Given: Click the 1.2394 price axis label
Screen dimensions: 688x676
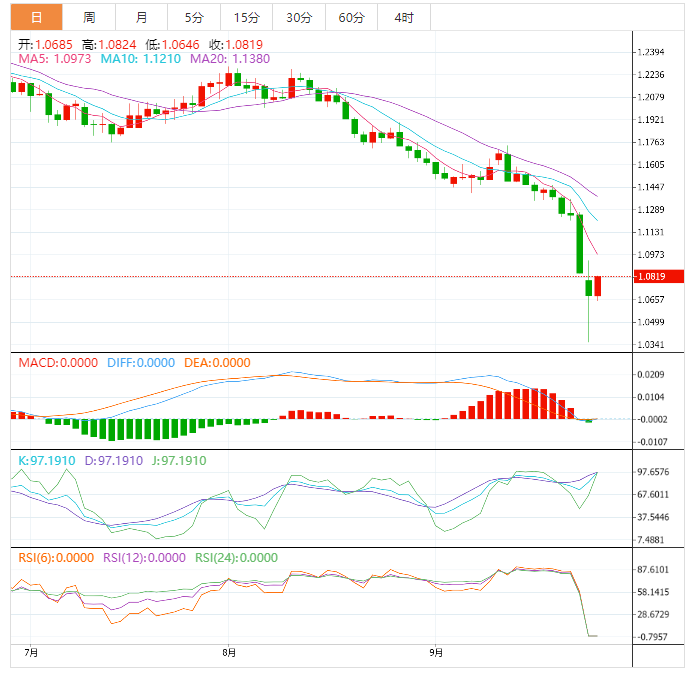Looking at the screenshot, I should [x=651, y=52].
